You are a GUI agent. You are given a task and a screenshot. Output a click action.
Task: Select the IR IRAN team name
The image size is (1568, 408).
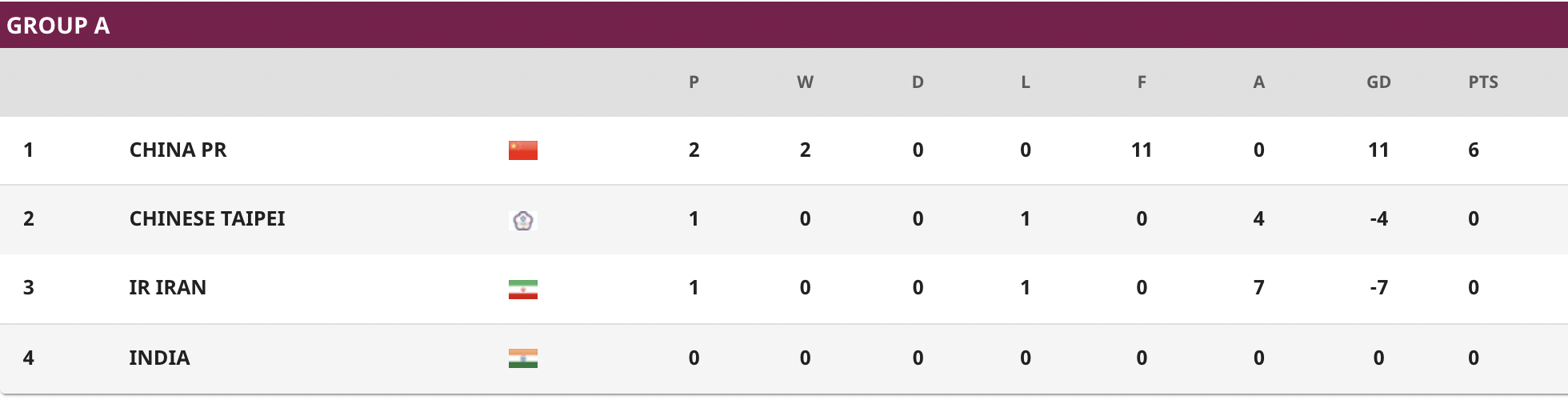point(167,287)
